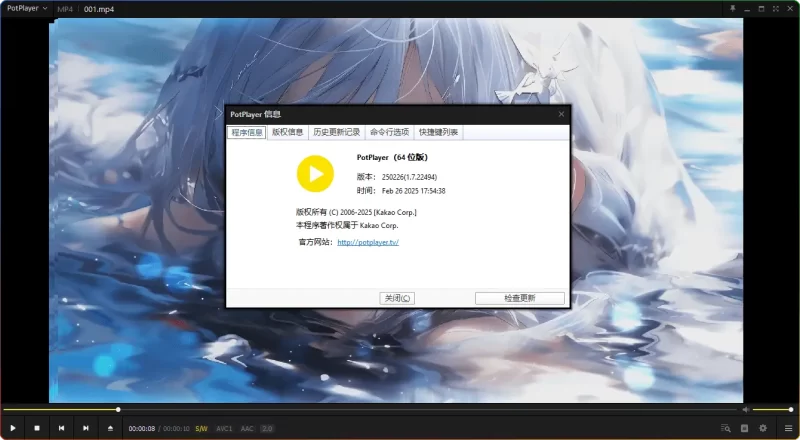Toggle the S/W decoder indicator
Screen dimensions: 800x440
point(202,429)
